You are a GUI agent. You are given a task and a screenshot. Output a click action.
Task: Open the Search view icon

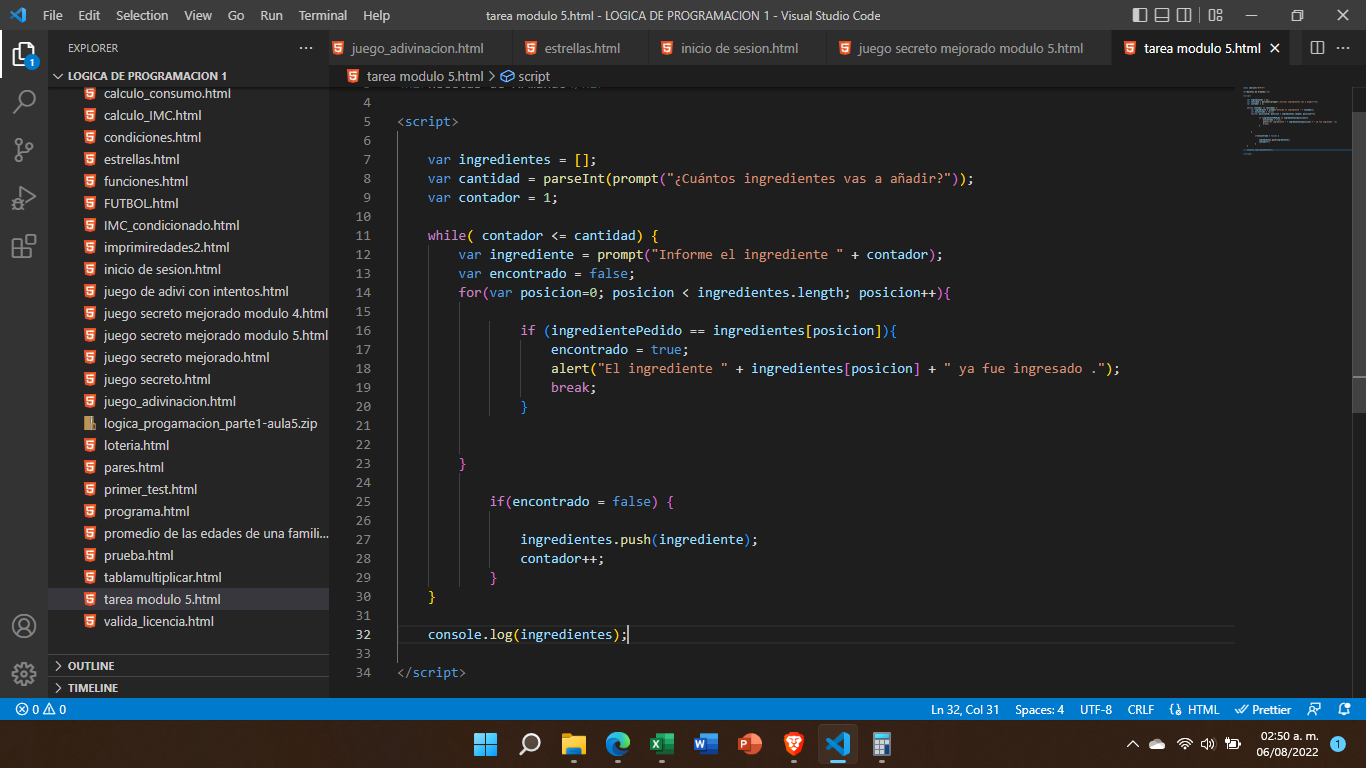[24, 101]
